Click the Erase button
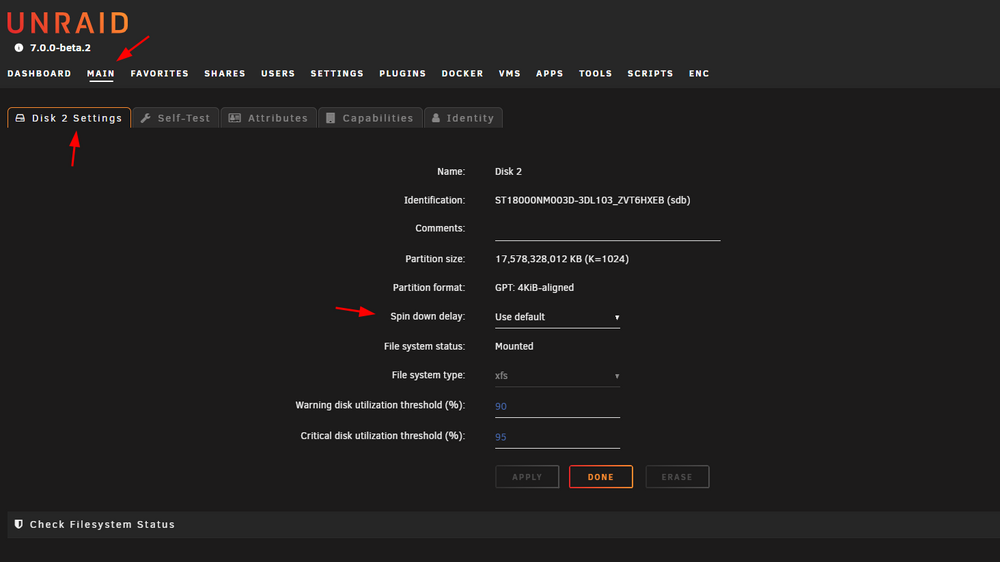Image resolution: width=1000 pixels, height=562 pixels. (677, 477)
